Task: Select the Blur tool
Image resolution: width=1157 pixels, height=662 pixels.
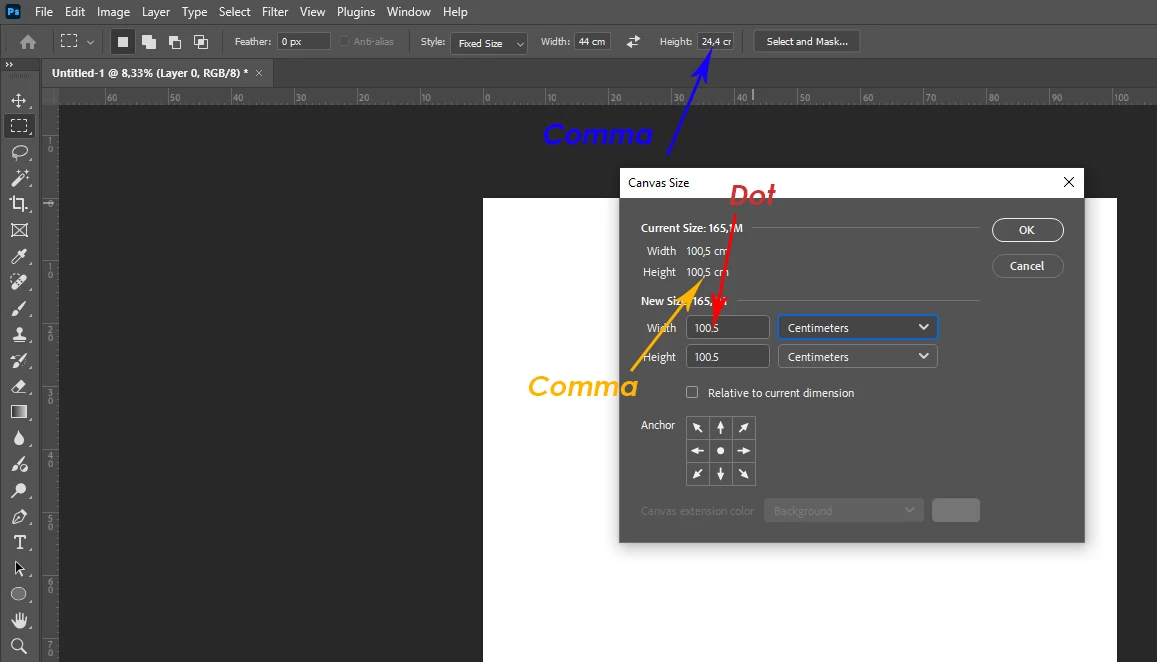Action: pos(19,438)
